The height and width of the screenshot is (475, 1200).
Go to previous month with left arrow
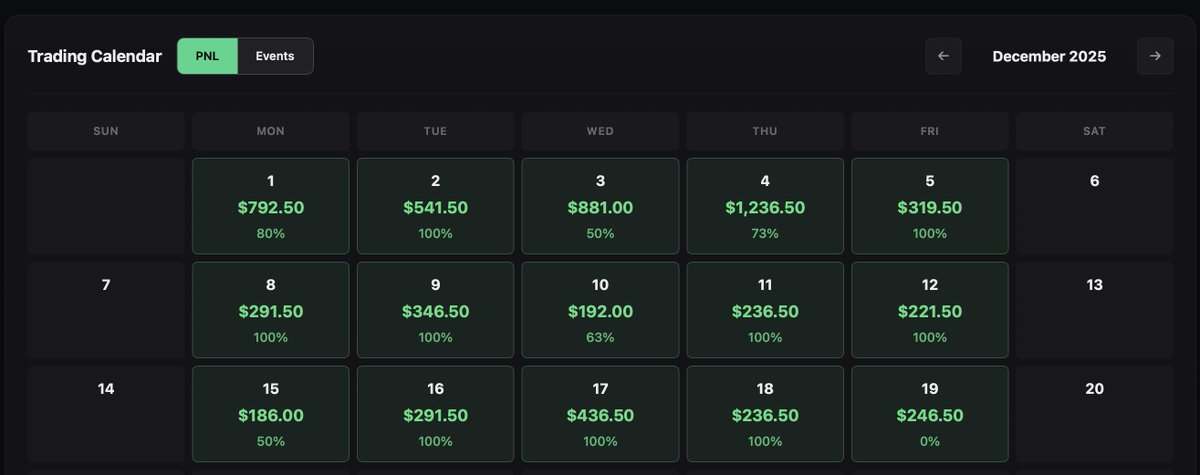(x=943, y=56)
